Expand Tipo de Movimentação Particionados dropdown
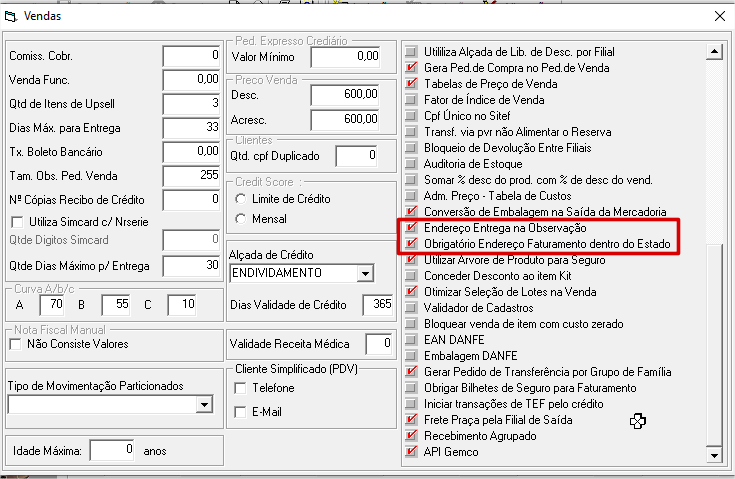 click(204, 404)
